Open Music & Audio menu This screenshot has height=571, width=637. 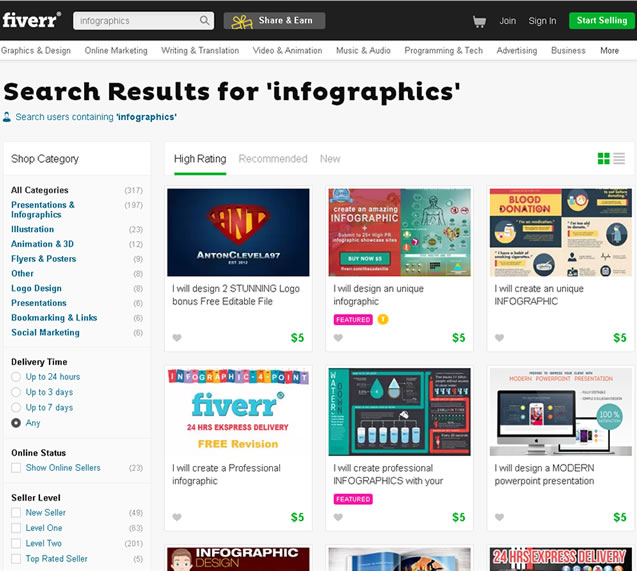tap(363, 51)
